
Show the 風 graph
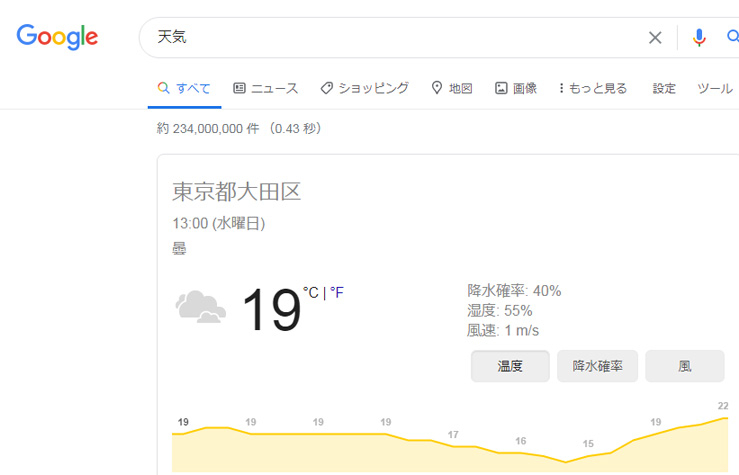coord(685,366)
